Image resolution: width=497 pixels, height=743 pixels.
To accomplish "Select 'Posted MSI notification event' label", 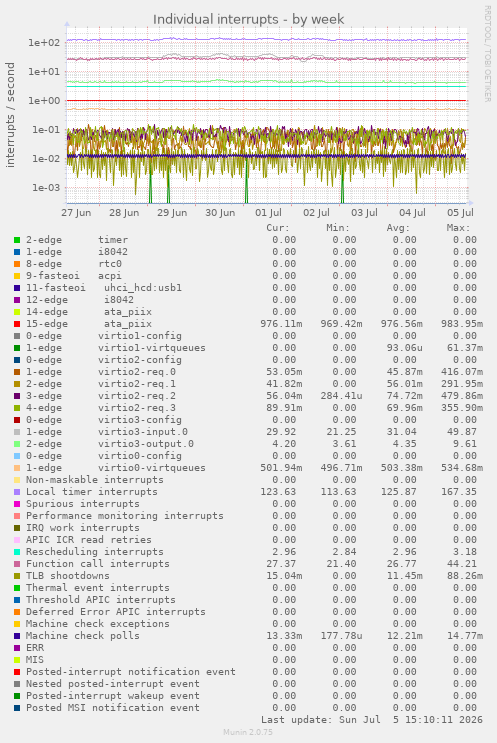I will point(113,708).
